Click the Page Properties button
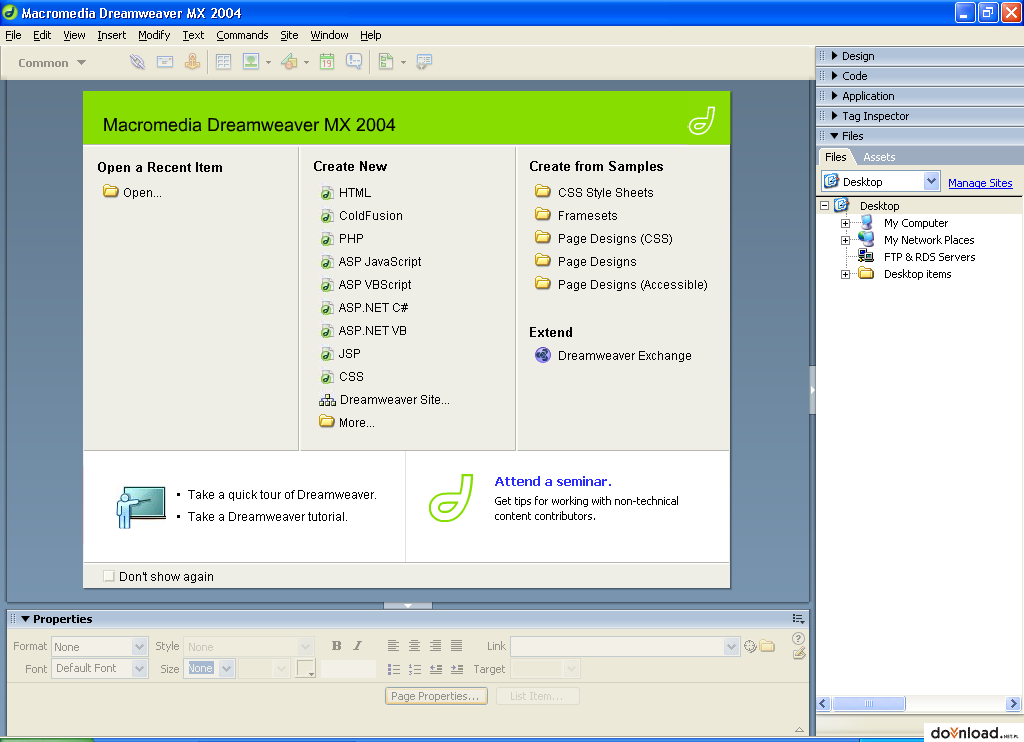The width and height of the screenshot is (1024, 742). [x=436, y=696]
